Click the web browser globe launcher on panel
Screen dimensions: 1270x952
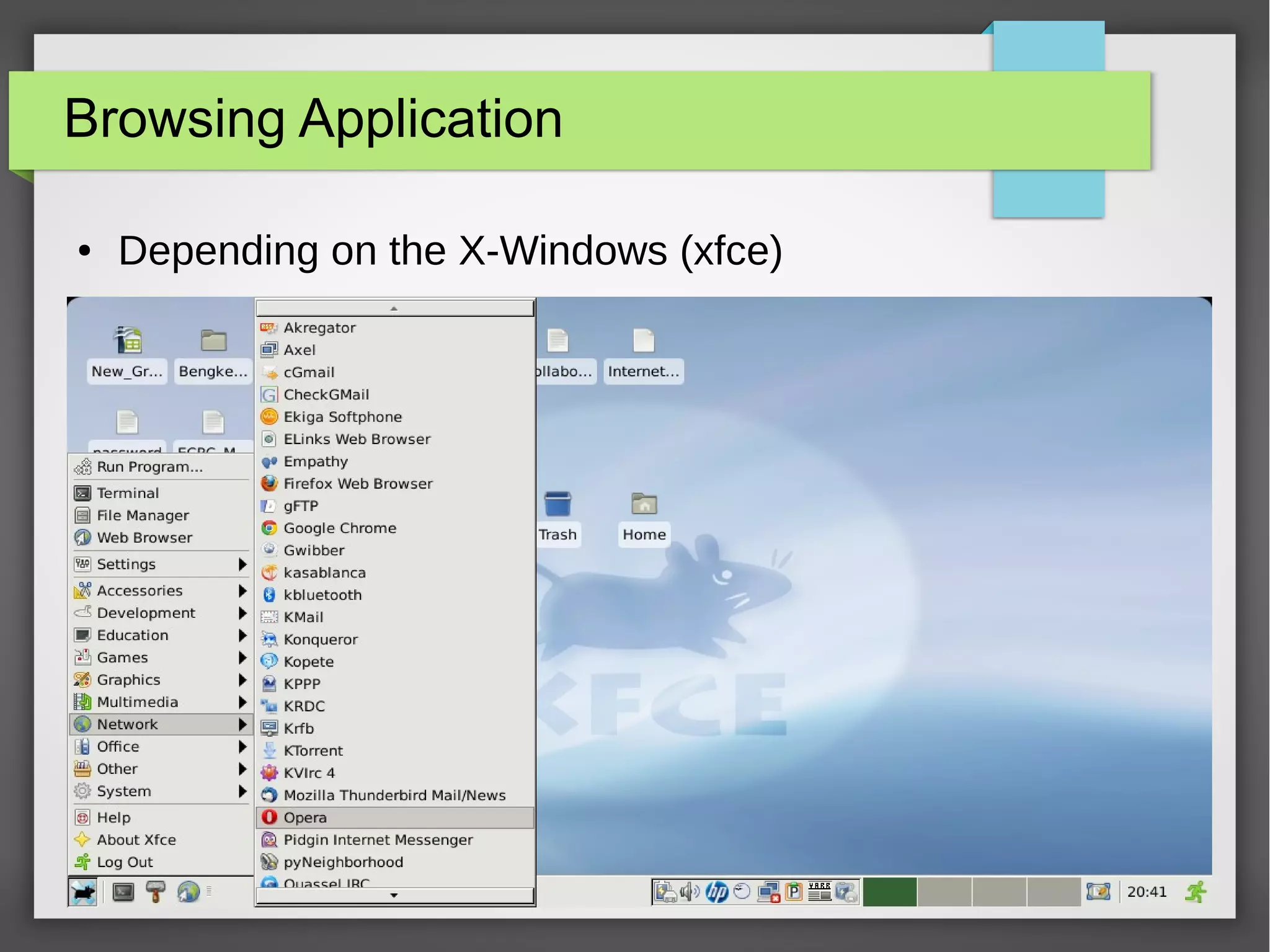coord(189,892)
